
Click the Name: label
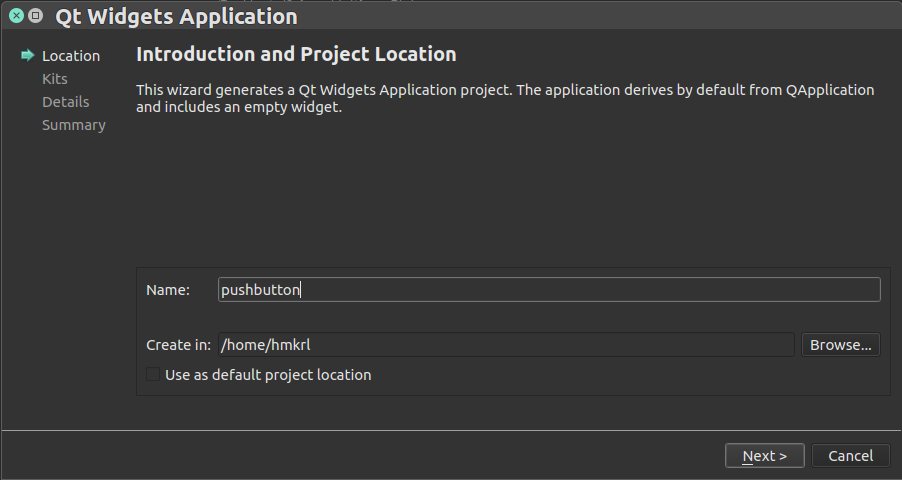(168, 290)
